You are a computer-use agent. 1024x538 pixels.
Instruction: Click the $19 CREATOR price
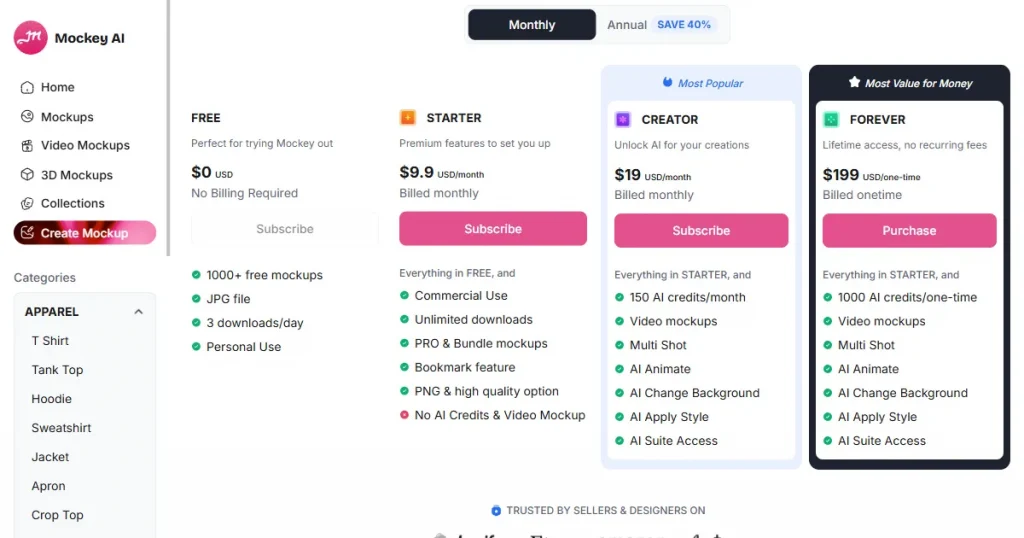[628, 174]
